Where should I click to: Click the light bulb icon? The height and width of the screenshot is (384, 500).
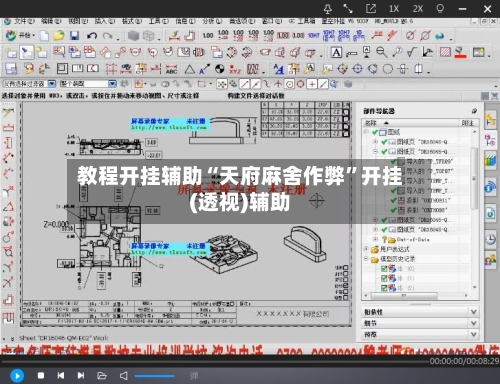[x=440, y=9]
